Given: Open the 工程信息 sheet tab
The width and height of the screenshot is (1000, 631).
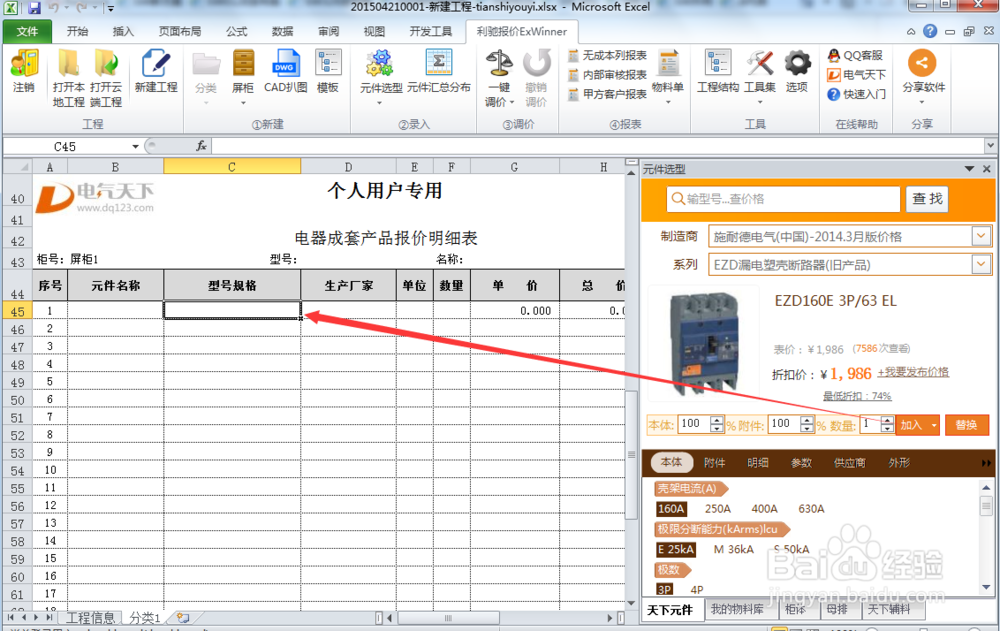Looking at the screenshot, I should [91, 618].
